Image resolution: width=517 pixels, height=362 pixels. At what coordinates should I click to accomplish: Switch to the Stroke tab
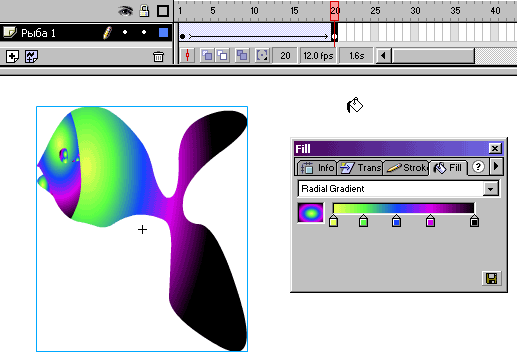point(407,168)
